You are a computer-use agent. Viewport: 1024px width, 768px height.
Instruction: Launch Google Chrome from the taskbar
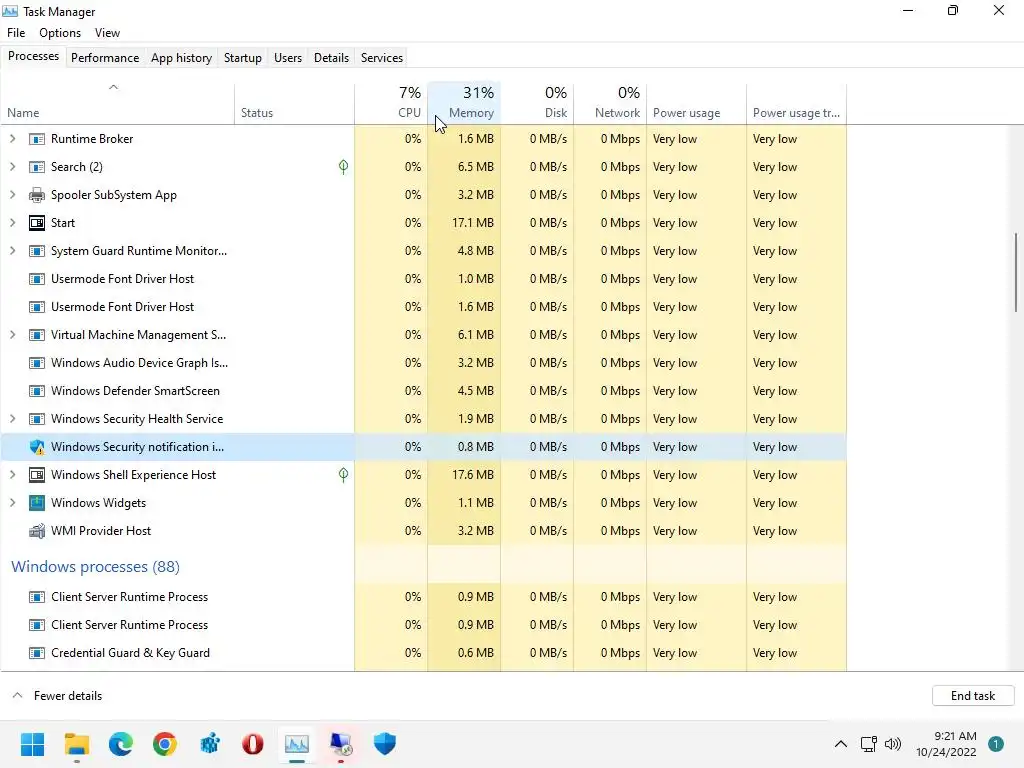pyautogui.click(x=165, y=744)
